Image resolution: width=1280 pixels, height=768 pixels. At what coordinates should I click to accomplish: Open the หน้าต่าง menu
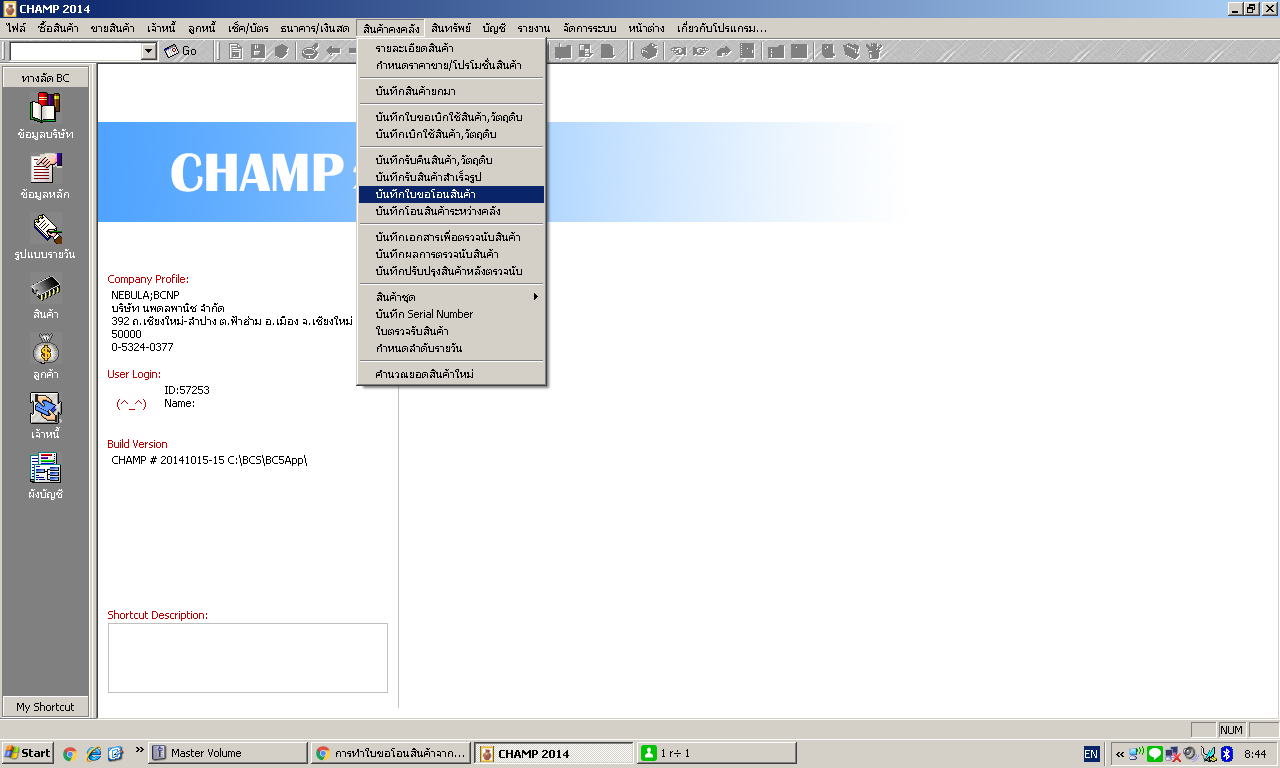[x=648, y=28]
